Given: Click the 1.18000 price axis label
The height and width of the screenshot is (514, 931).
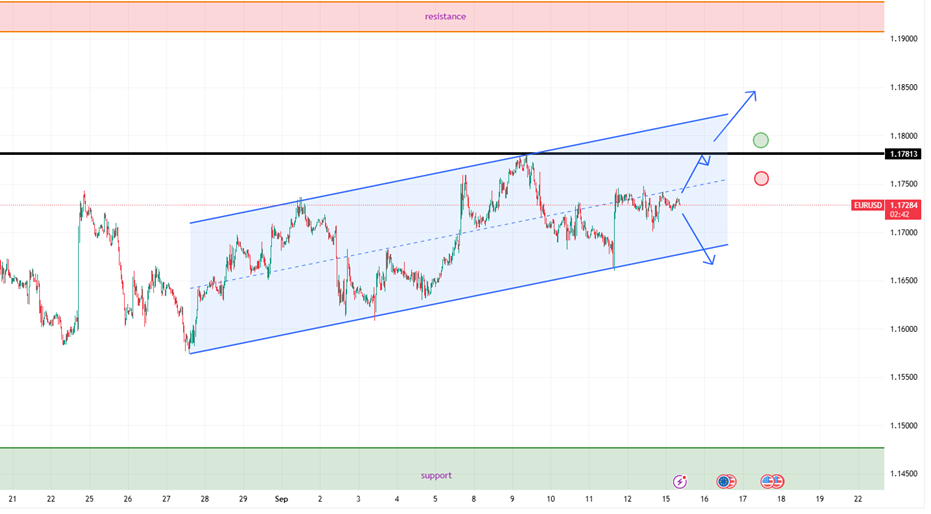Looking at the screenshot, I should 903,136.
